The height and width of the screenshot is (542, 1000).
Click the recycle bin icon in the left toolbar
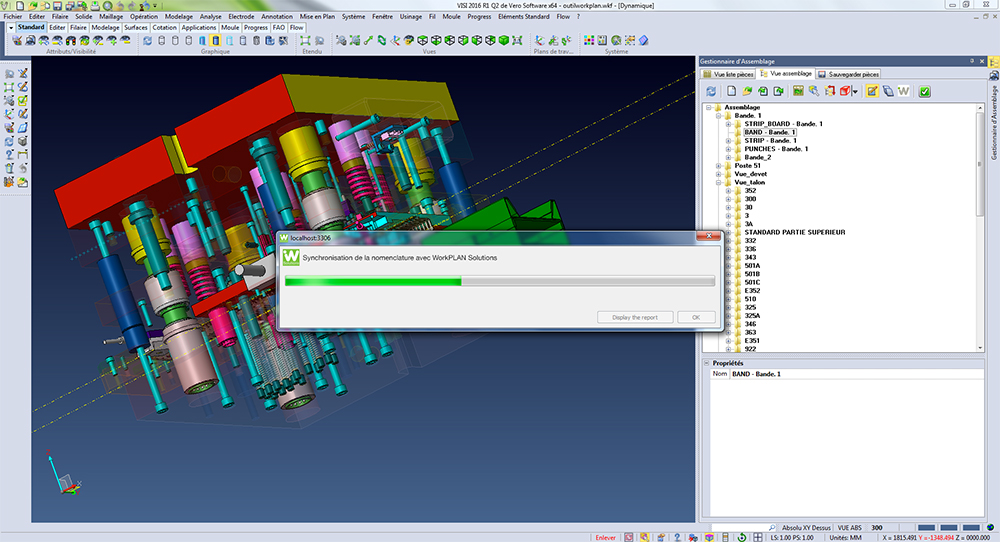point(10,168)
